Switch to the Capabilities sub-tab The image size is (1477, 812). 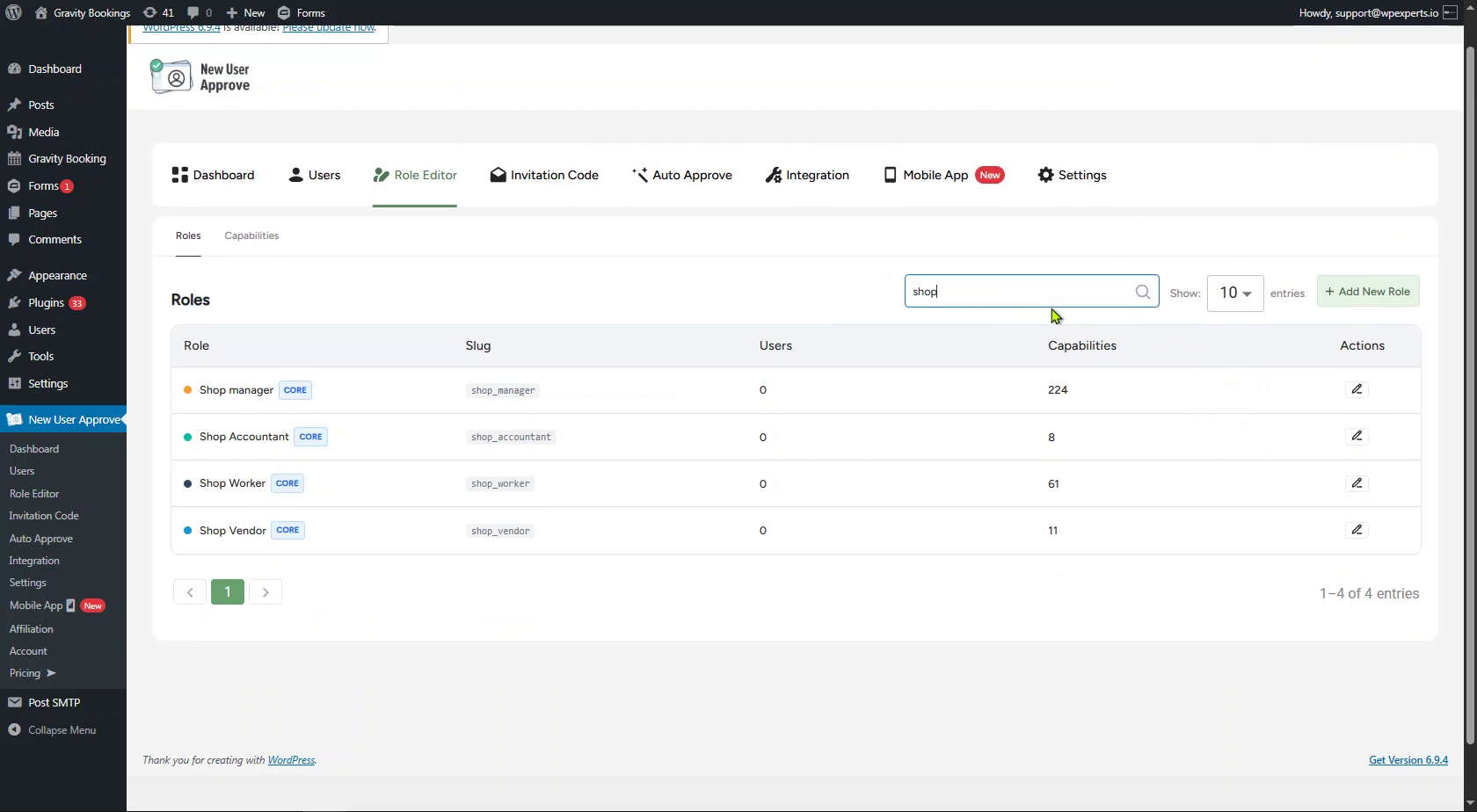(251, 236)
